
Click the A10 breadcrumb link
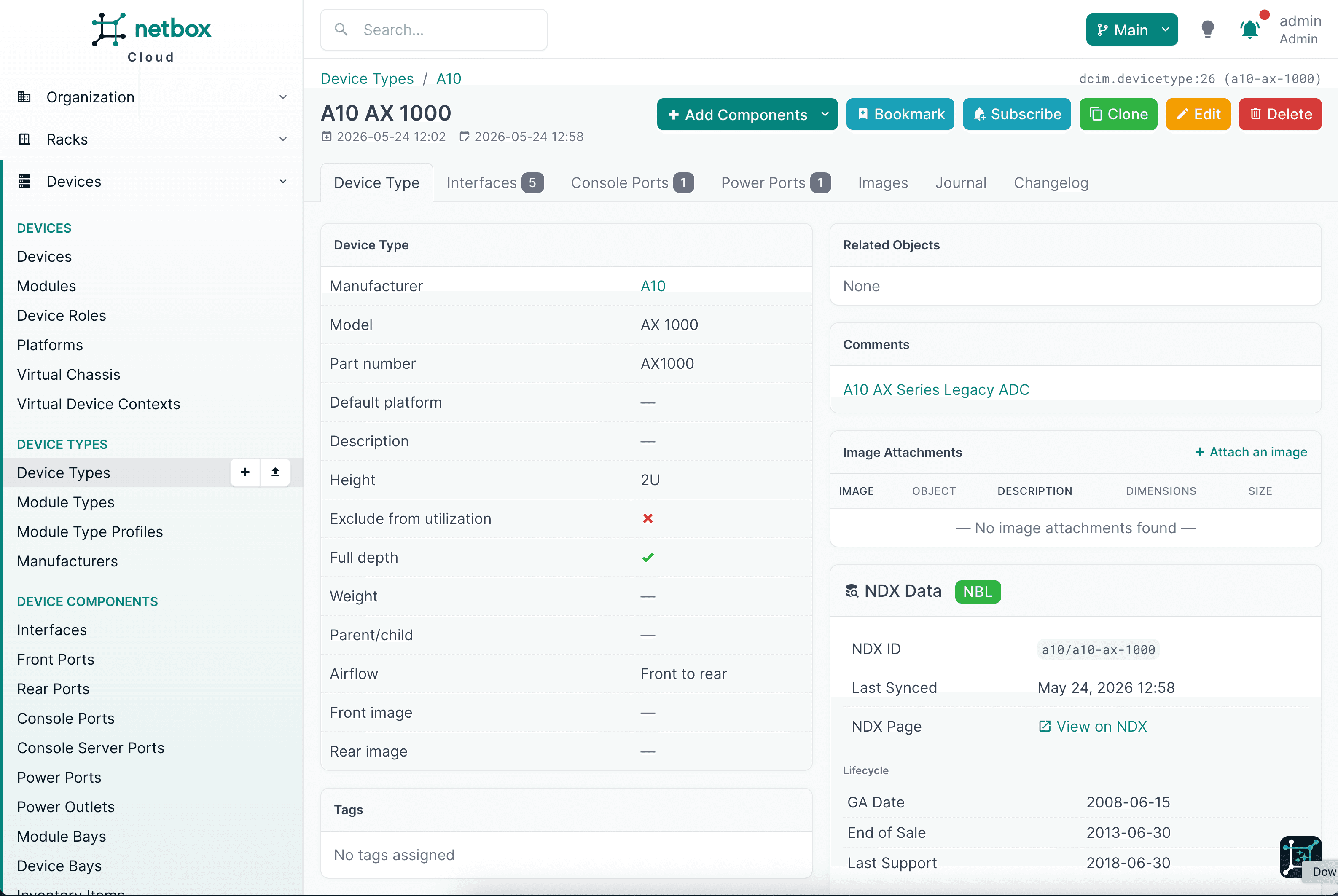(x=449, y=78)
